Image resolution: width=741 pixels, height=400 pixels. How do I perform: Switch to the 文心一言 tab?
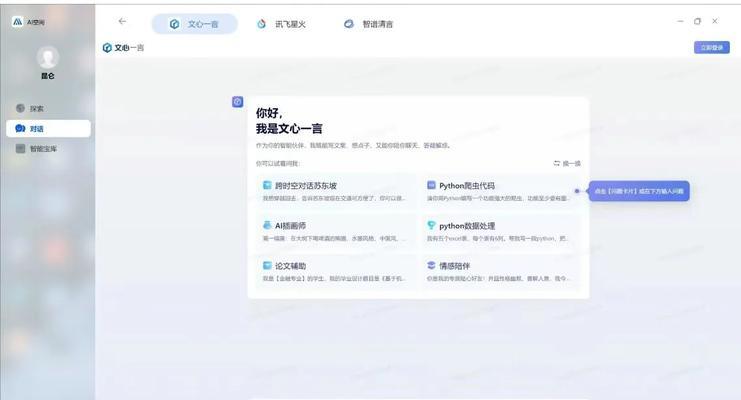194,24
